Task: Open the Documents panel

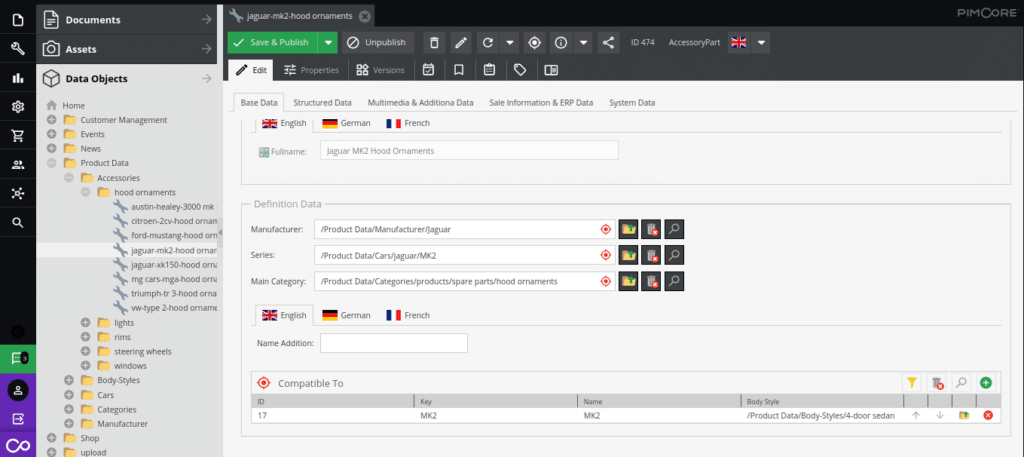Action: (127, 20)
